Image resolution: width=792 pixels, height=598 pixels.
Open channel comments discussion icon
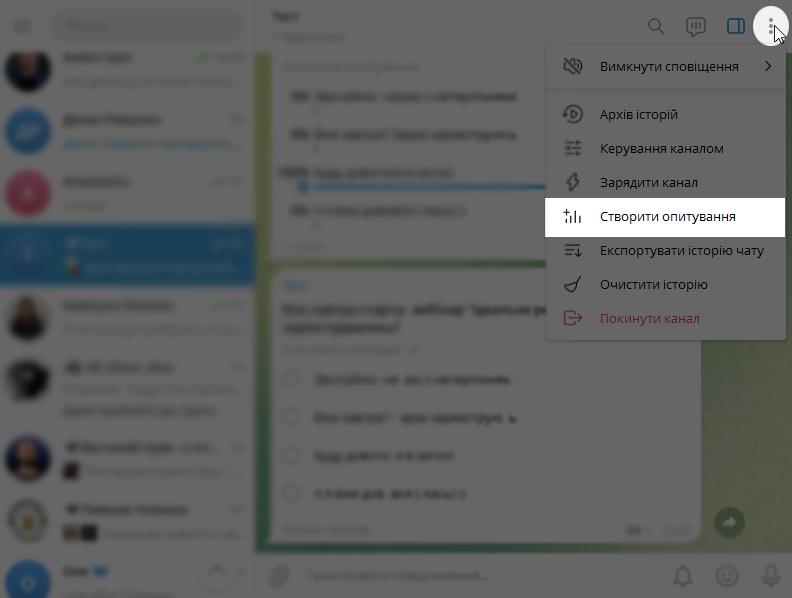click(696, 26)
